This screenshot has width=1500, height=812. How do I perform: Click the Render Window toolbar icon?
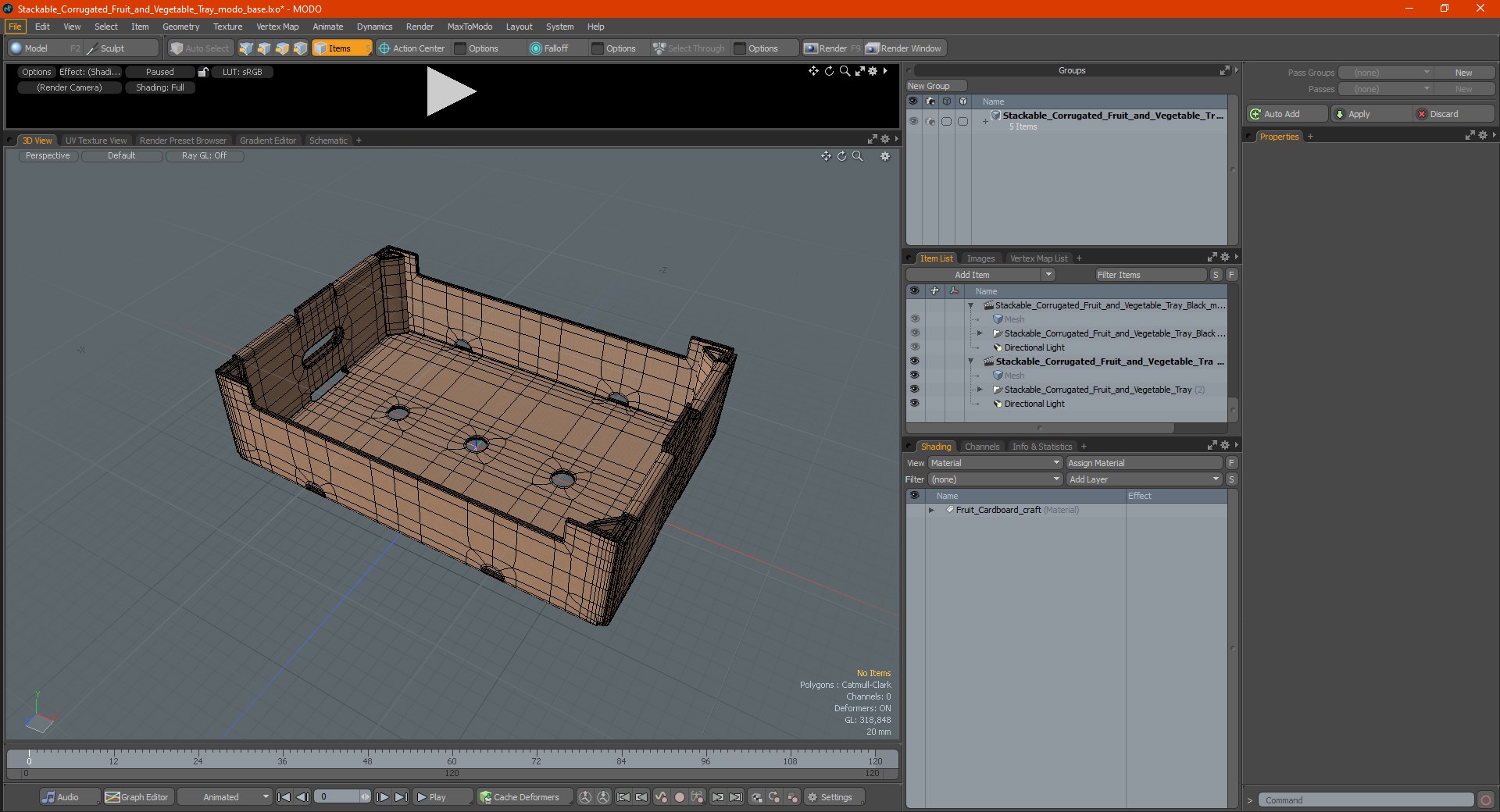point(873,48)
